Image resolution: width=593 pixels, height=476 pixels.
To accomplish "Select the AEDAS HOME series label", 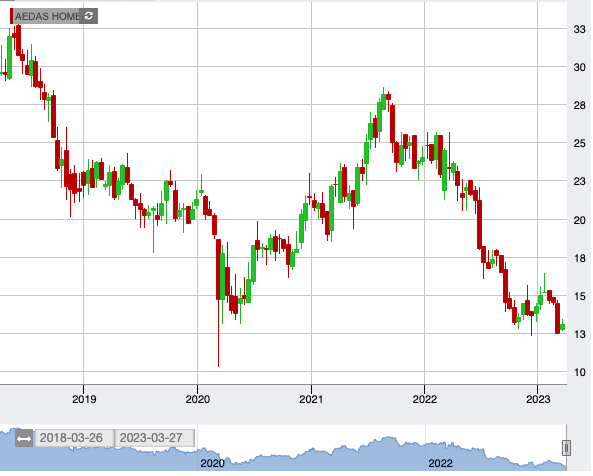I will click(47, 16).
